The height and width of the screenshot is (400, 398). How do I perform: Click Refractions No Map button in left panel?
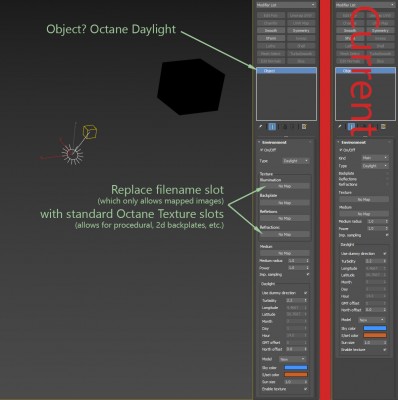point(285,235)
